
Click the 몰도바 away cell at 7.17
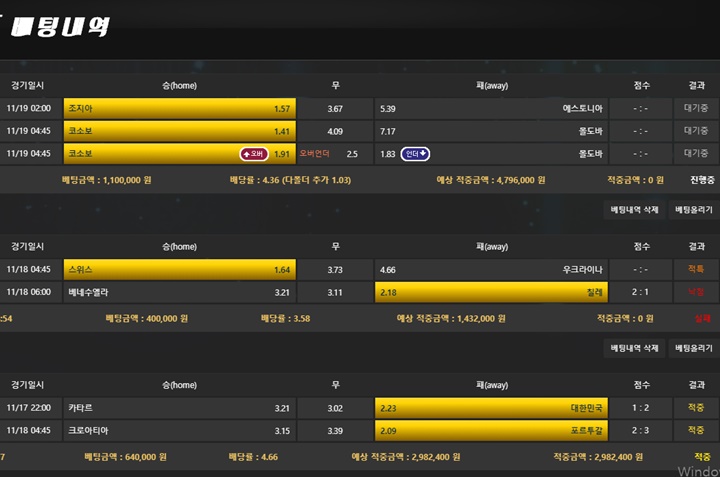[x=491, y=131]
